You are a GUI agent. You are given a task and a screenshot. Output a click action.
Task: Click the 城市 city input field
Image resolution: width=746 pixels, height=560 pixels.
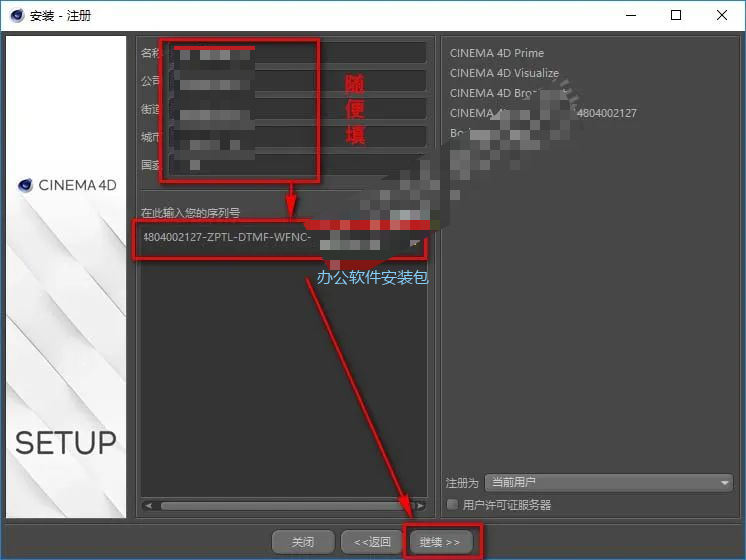point(297,137)
